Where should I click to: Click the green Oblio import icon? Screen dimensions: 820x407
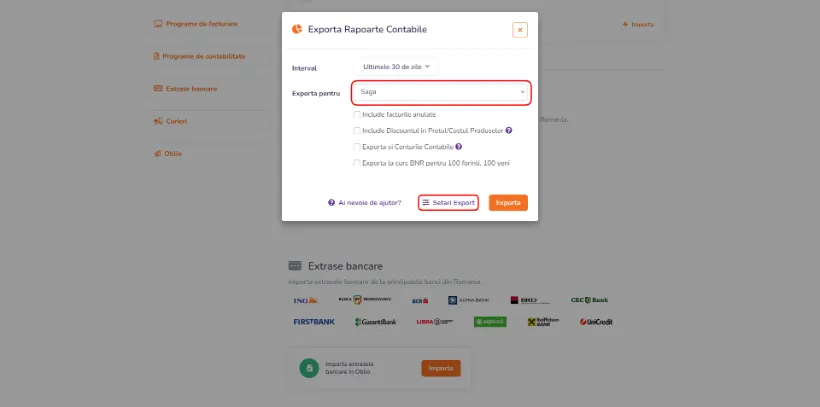tap(309, 368)
